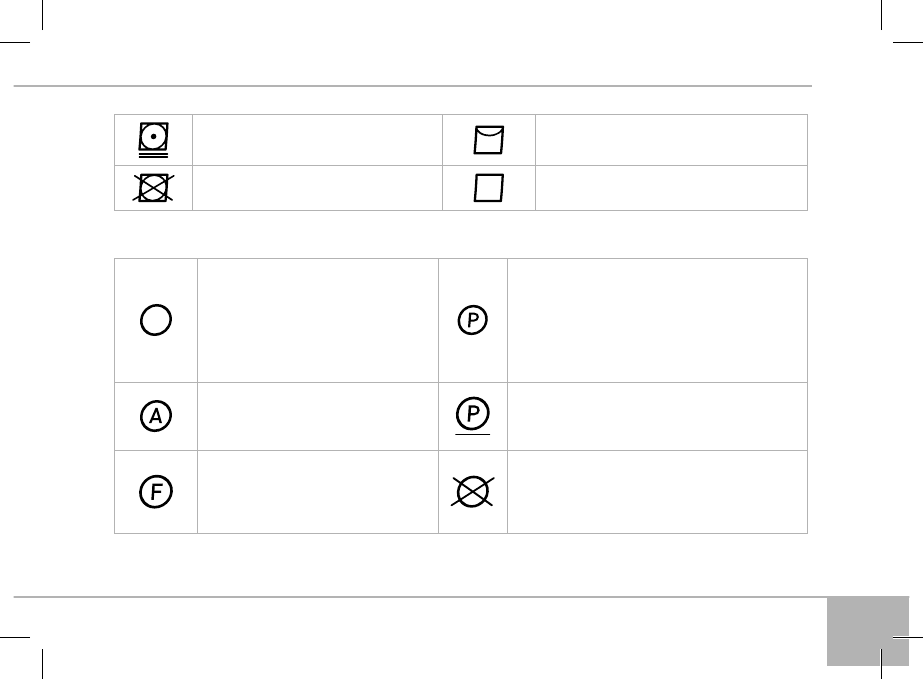Select the square symbol with curved top line

coord(489,141)
